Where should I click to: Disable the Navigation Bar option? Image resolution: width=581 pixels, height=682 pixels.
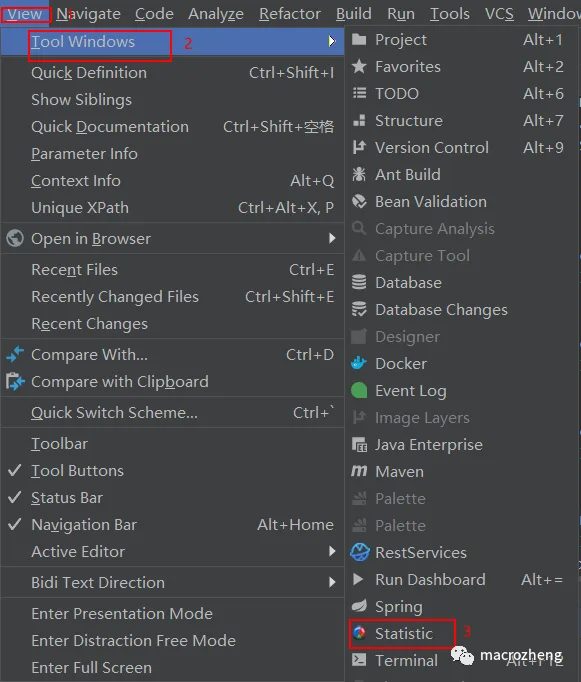pyautogui.click(x=15, y=524)
